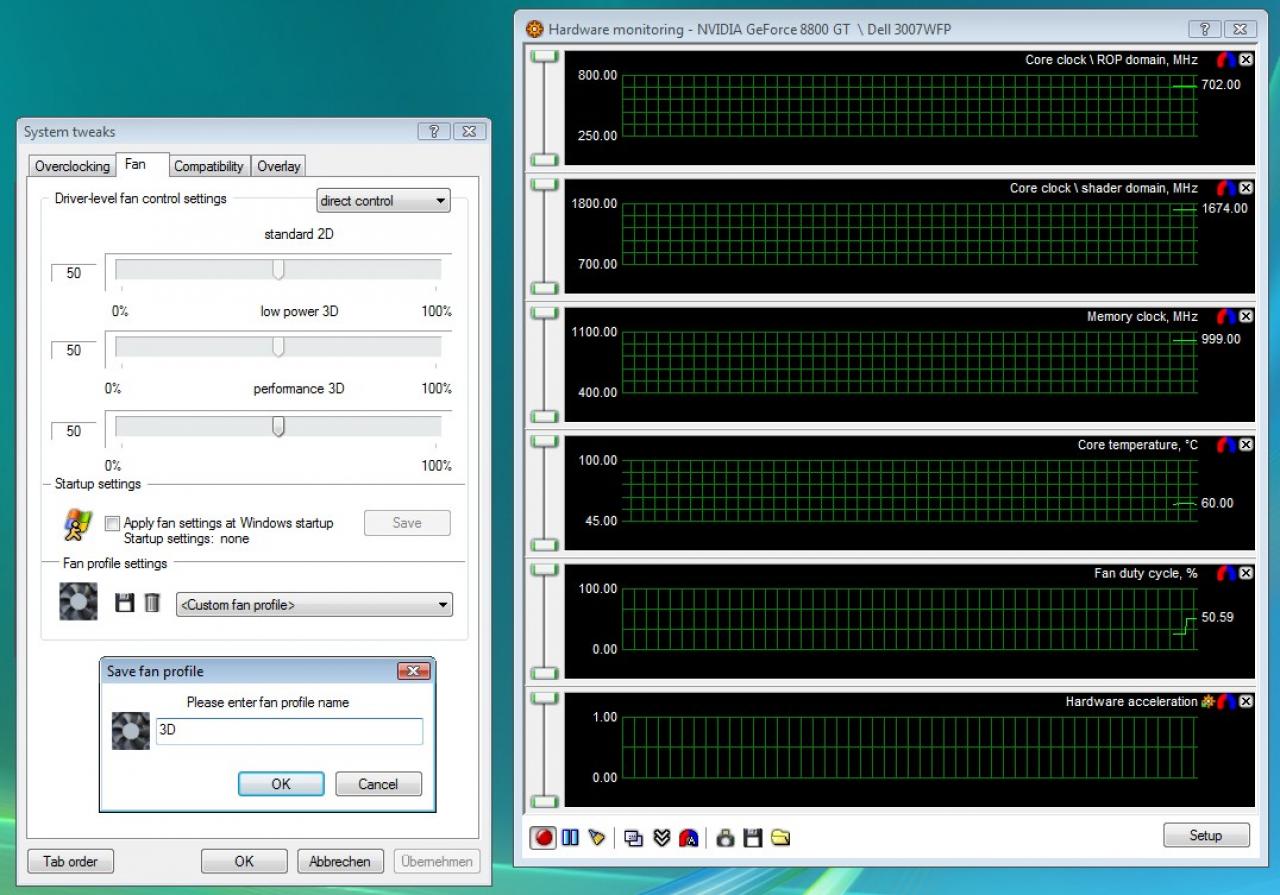This screenshot has width=1280, height=895.
Task: Click the camera screenshot icon in monitoring toolbar
Action: pyautogui.click(x=726, y=837)
